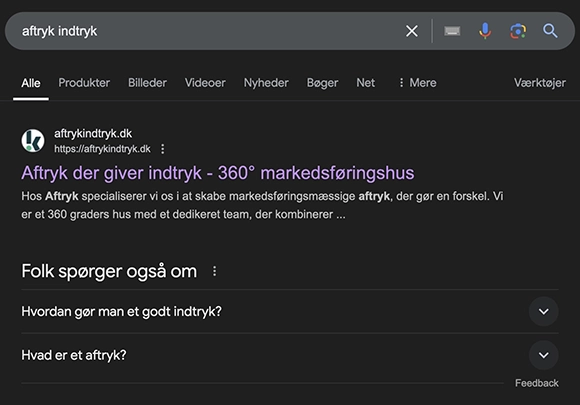Open three-dot menu next to result URL

point(162,149)
